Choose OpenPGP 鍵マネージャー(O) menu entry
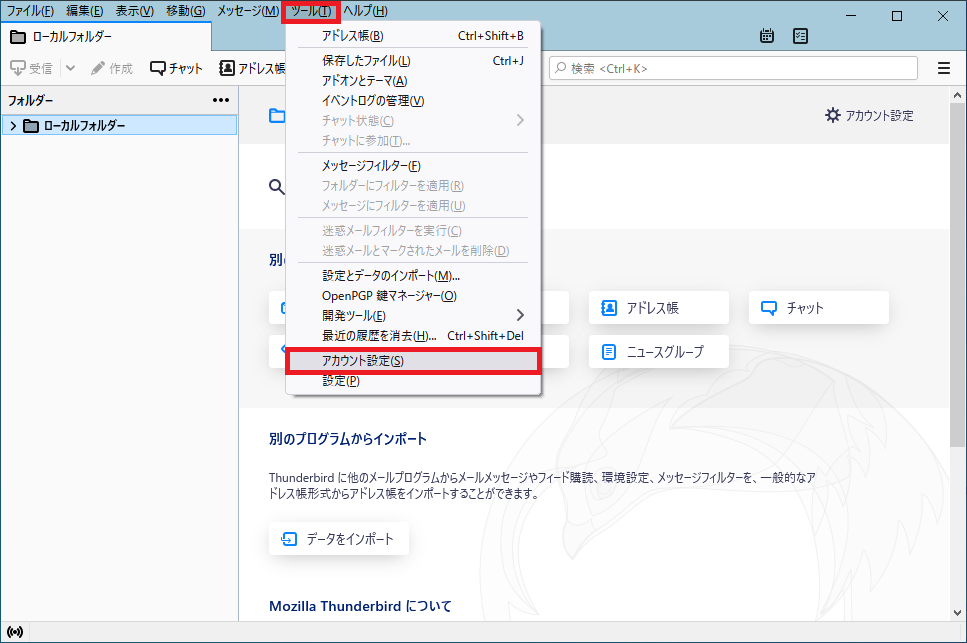Screen dimensions: 967x643 tap(413, 296)
